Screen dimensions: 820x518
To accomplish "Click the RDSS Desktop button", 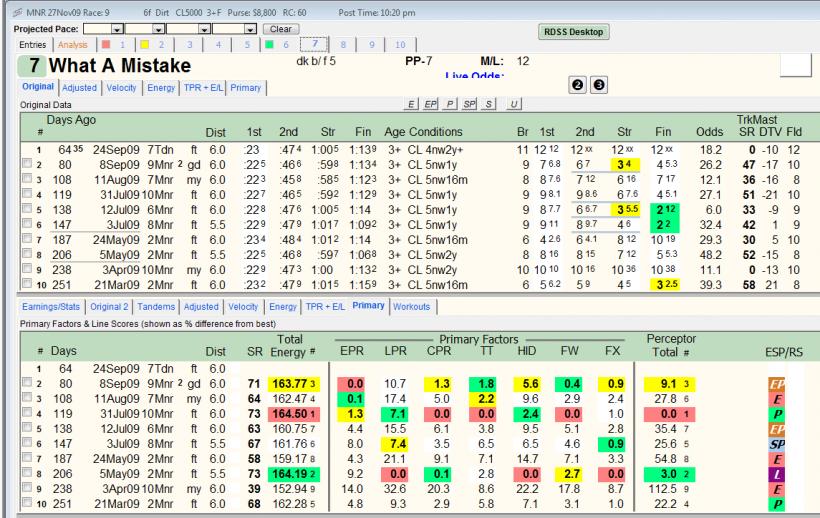I will [573, 32].
